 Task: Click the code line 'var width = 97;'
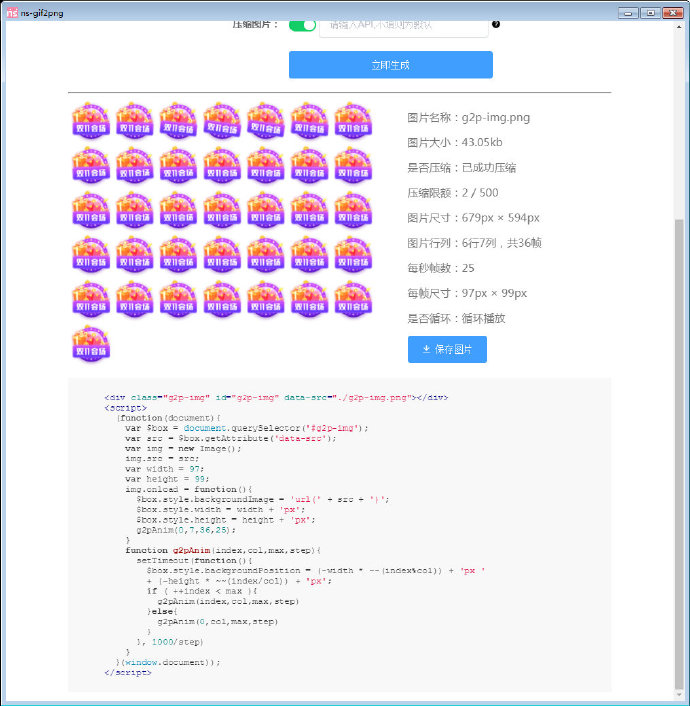[164, 469]
